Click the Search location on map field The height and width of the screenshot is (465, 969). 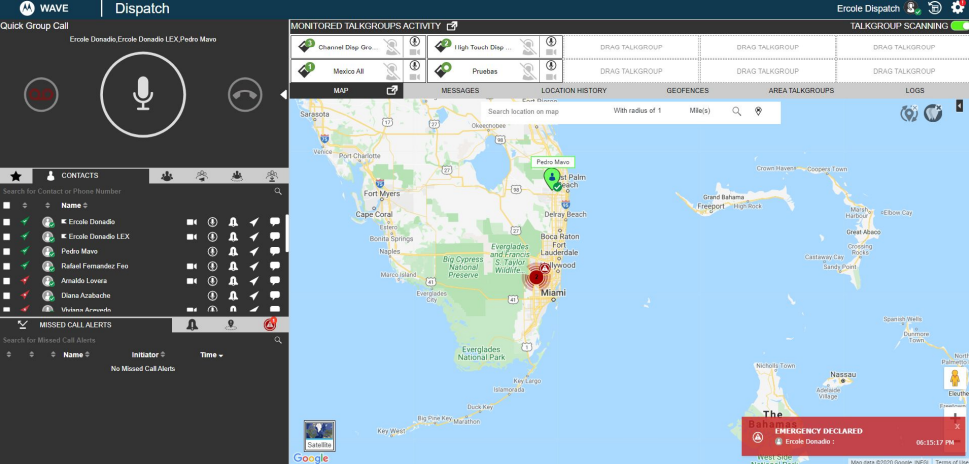coord(544,111)
